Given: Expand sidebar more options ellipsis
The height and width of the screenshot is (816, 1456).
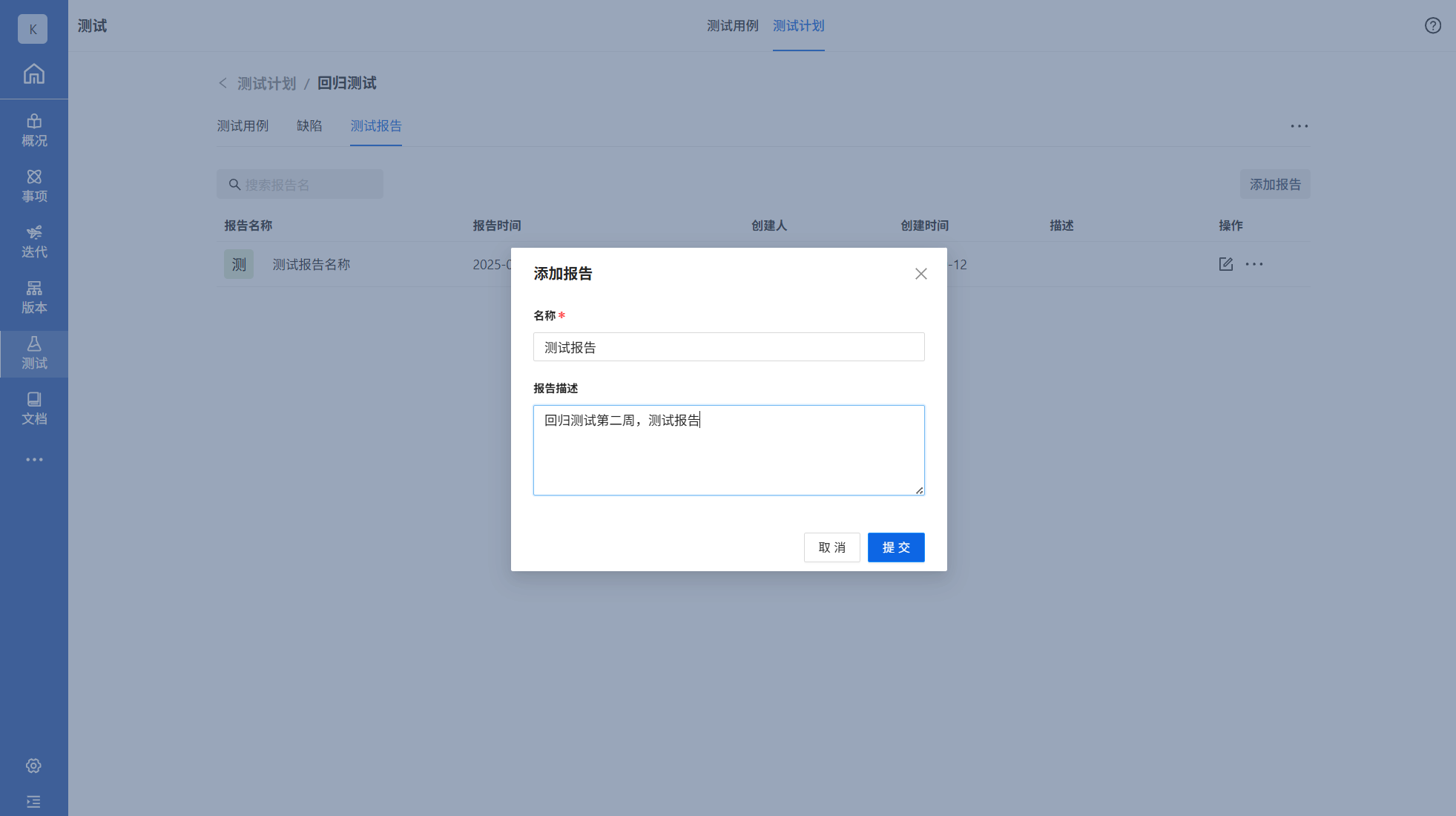Looking at the screenshot, I should [34, 460].
